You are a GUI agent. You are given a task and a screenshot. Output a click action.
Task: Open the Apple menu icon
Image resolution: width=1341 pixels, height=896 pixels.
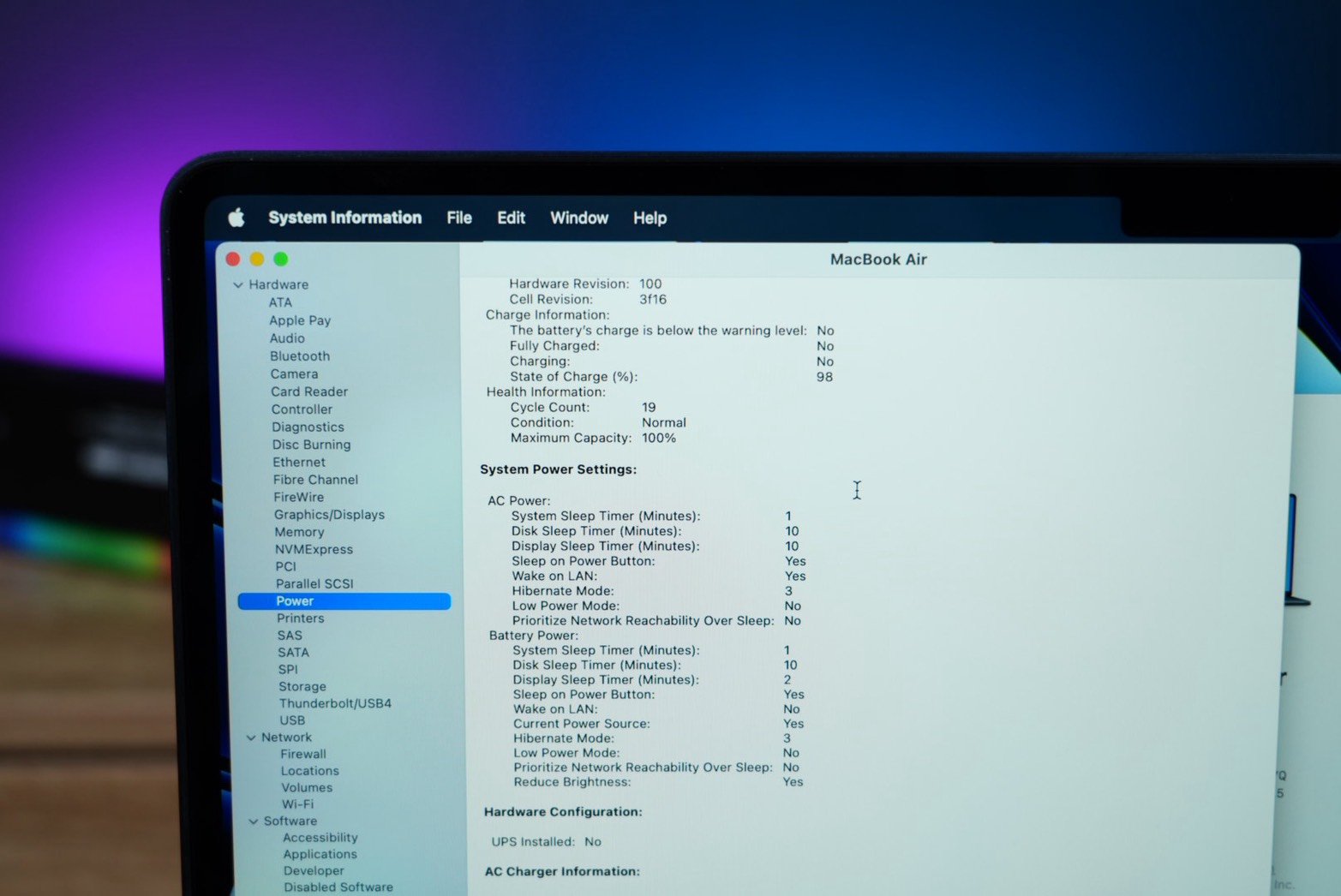pyautogui.click(x=236, y=218)
